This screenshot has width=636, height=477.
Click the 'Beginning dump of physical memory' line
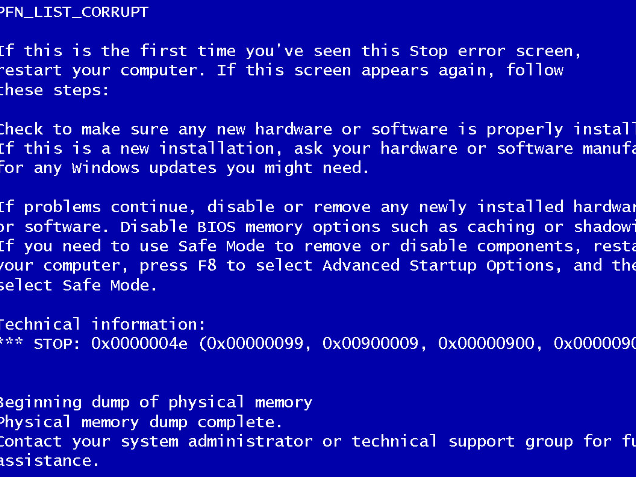[x=156, y=402]
